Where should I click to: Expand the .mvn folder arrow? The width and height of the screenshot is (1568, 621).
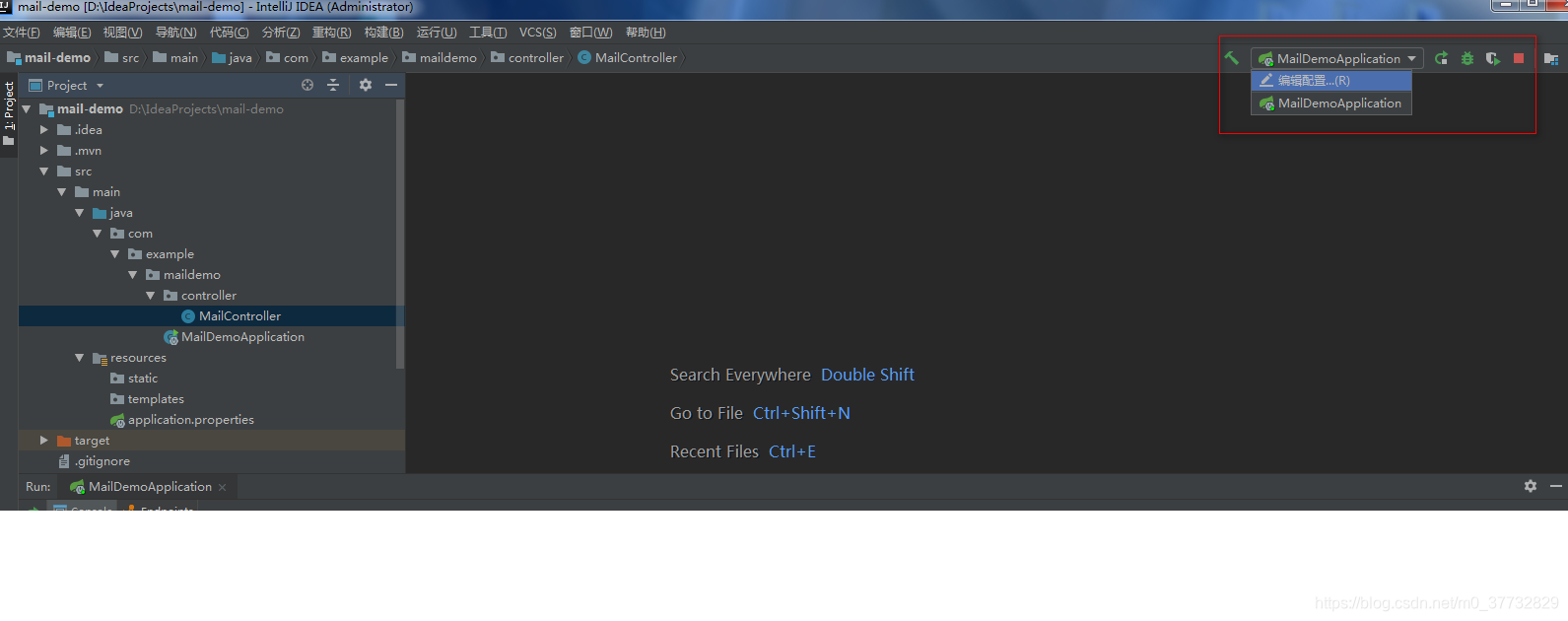43,150
